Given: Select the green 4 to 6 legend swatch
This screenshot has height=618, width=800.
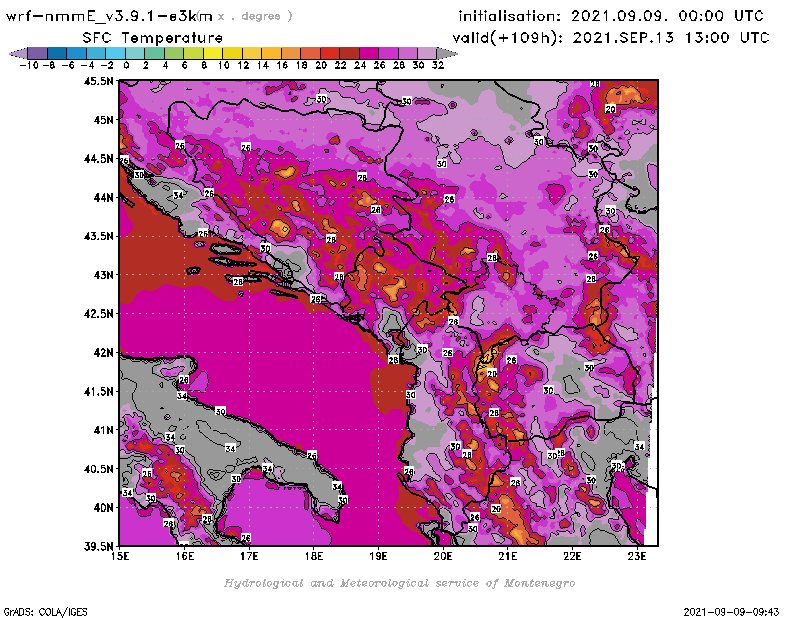Looking at the screenshot, I should [174, 53].
